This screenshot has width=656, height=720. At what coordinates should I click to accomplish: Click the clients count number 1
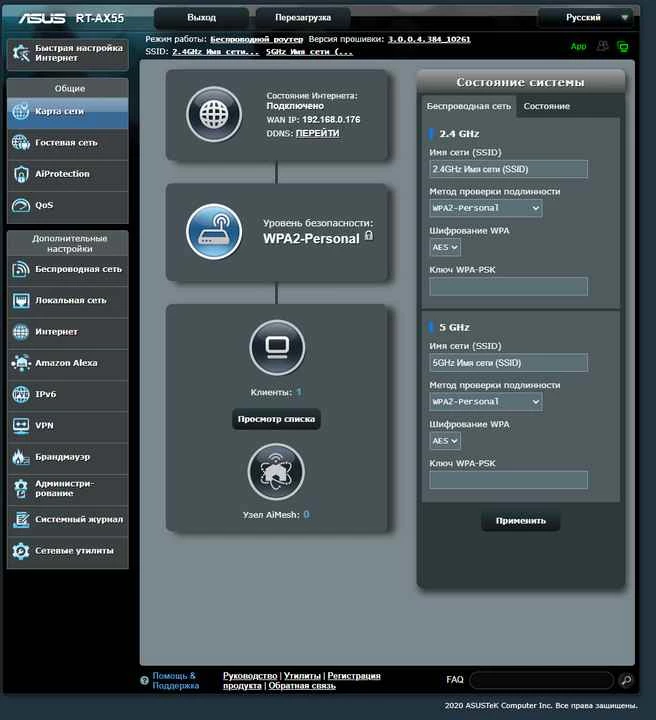coord(298,393)
